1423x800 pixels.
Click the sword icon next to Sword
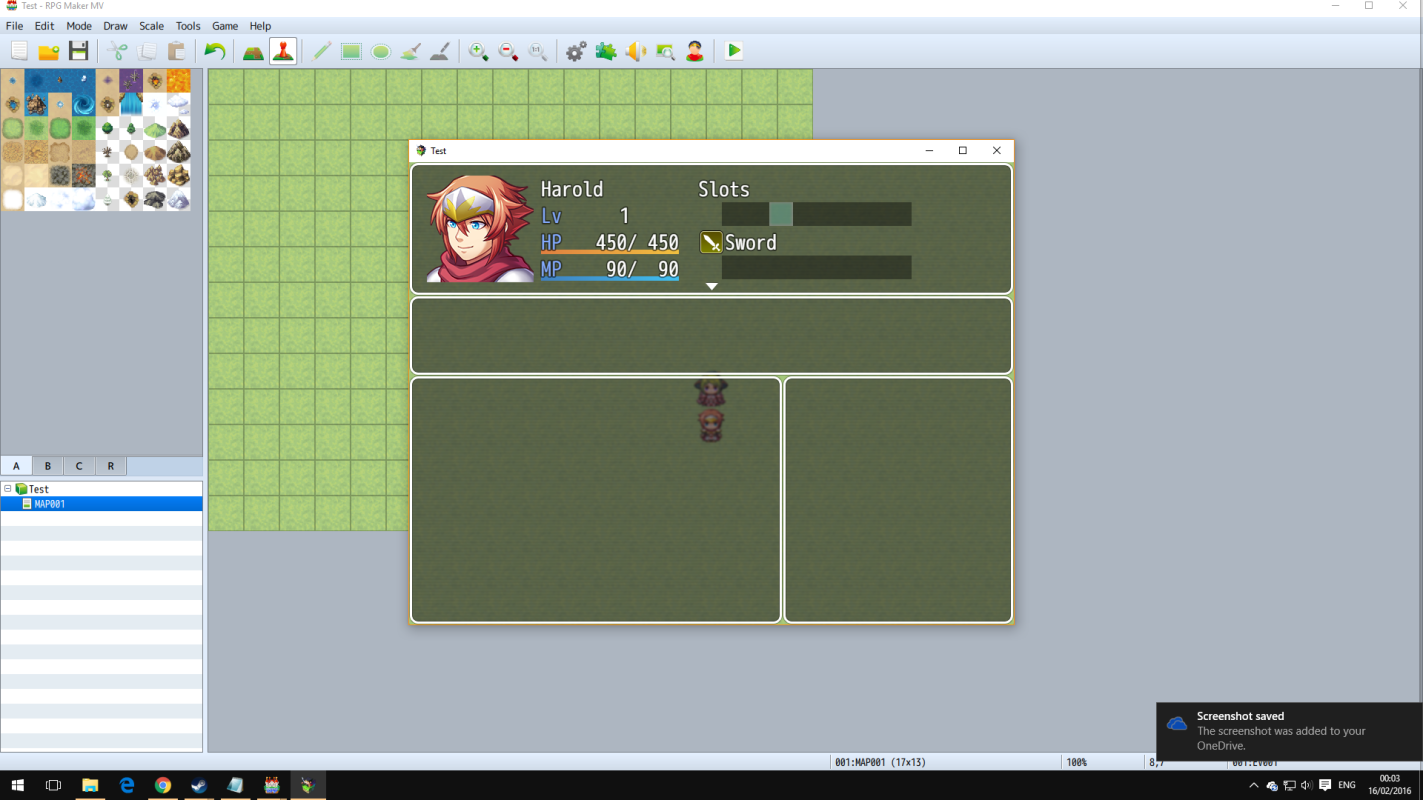711,243
